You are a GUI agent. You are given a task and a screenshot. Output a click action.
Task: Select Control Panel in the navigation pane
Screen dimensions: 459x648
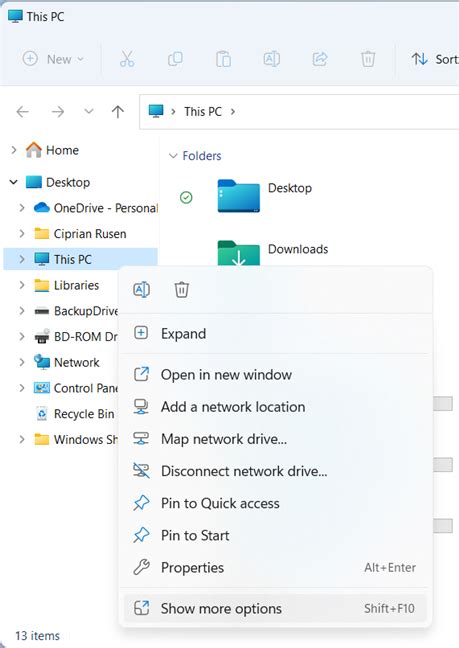click(x=76, y=388)
